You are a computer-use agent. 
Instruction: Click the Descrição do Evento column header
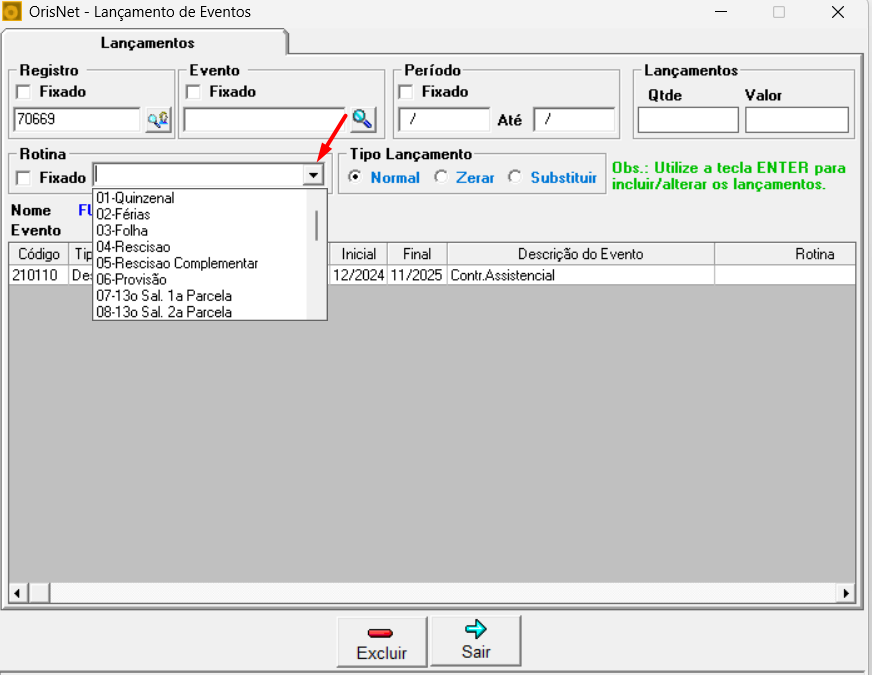pos(580,254)
